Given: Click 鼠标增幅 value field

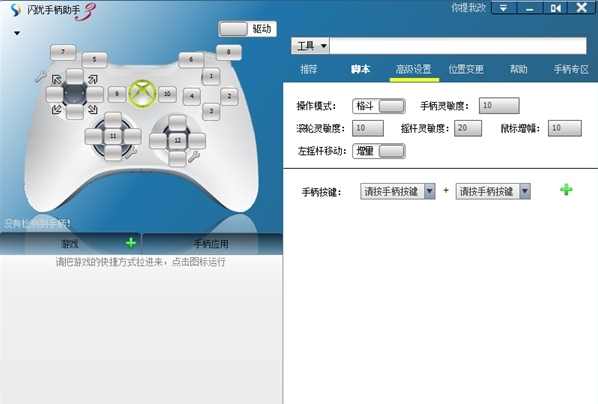Looking at the screenshot, I should [565, 128].
